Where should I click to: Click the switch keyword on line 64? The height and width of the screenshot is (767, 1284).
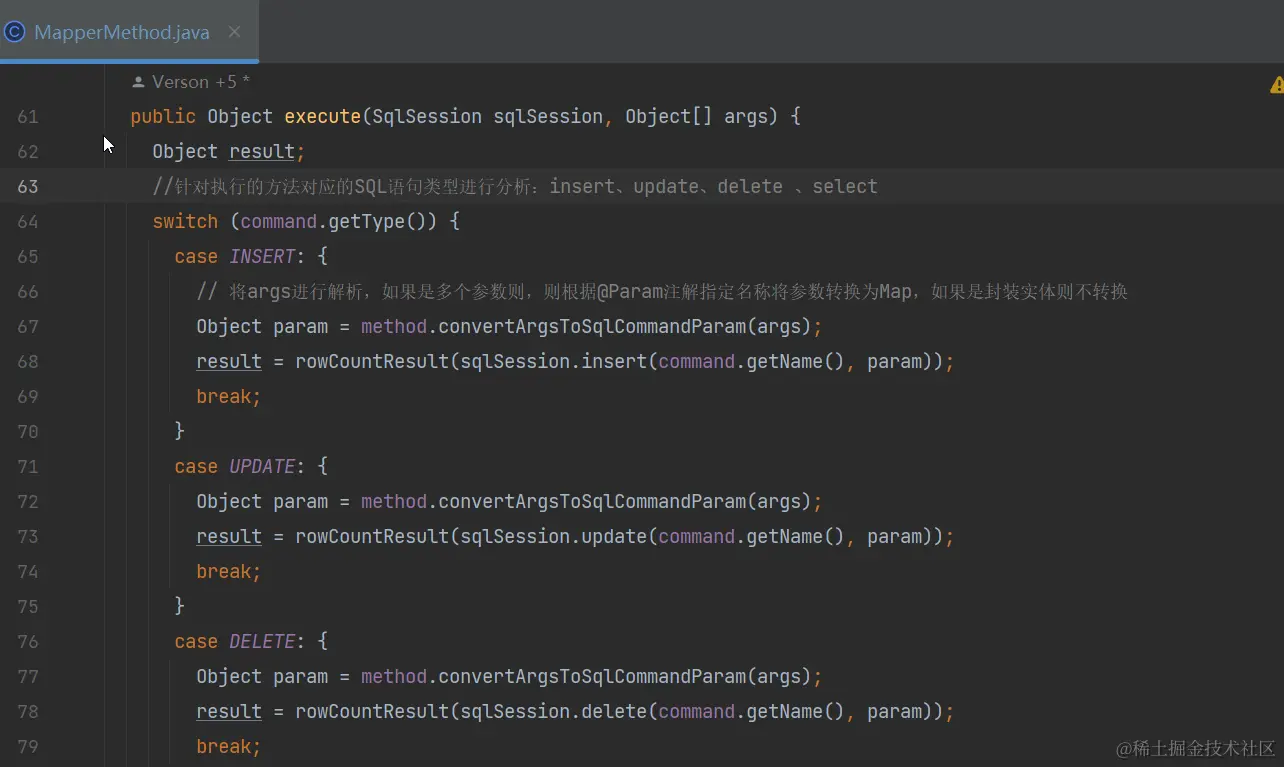pyautogui.click(x=185, y=222)
